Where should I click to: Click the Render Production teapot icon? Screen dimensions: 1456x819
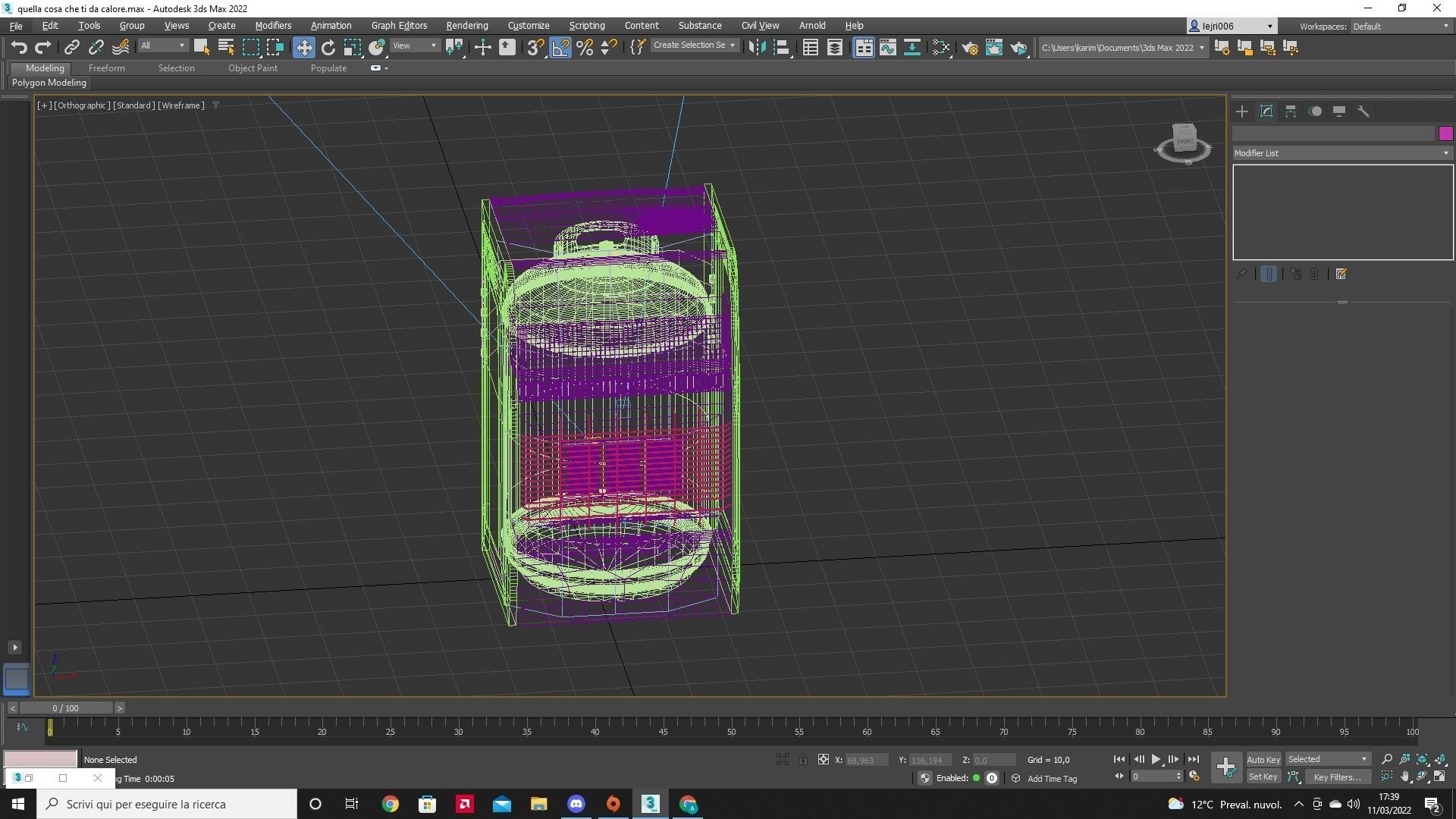pyautogui.click(x=1018, y=48)
